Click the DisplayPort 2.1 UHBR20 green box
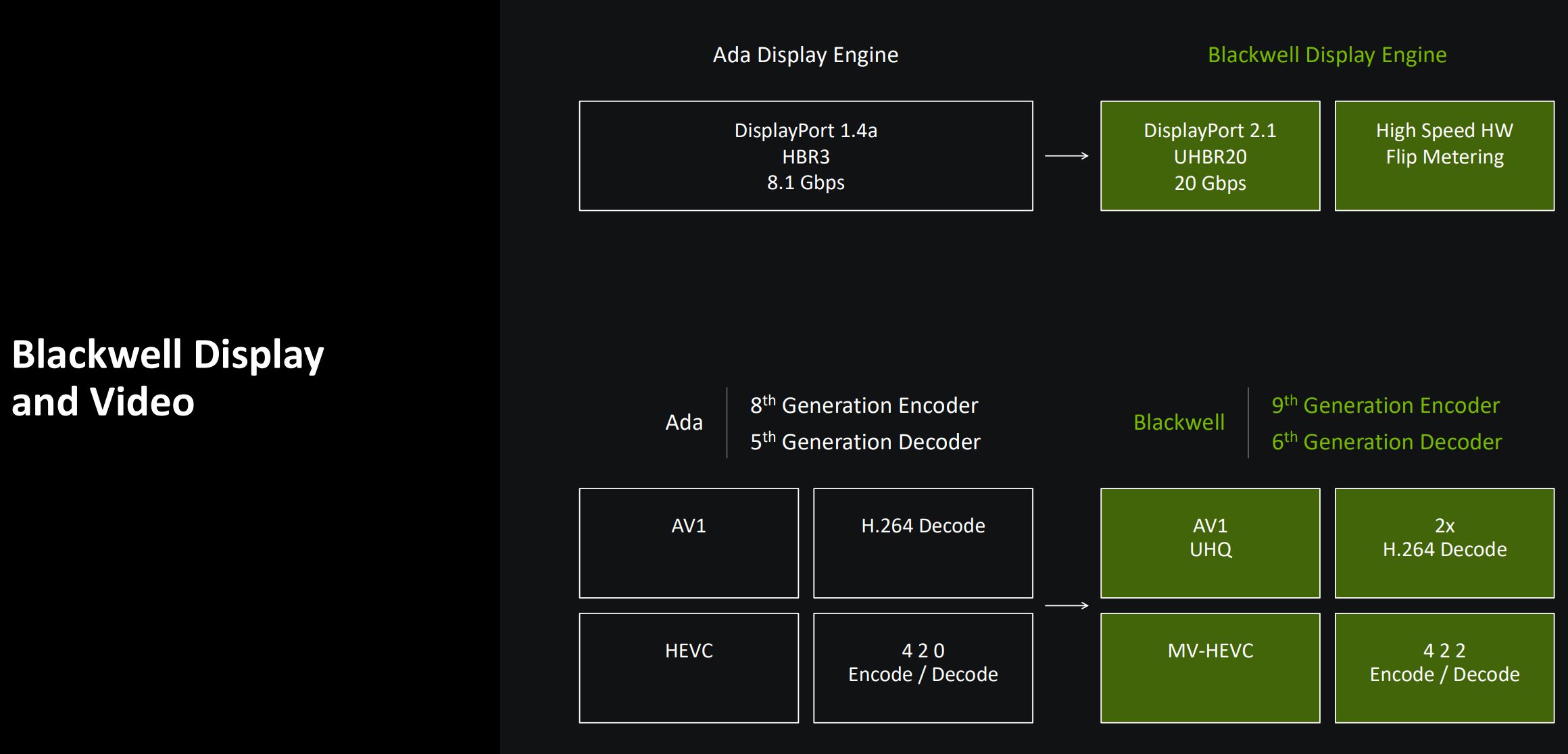The width and height of the screenshot is (1568, 754). click(x=1210, y=156)
